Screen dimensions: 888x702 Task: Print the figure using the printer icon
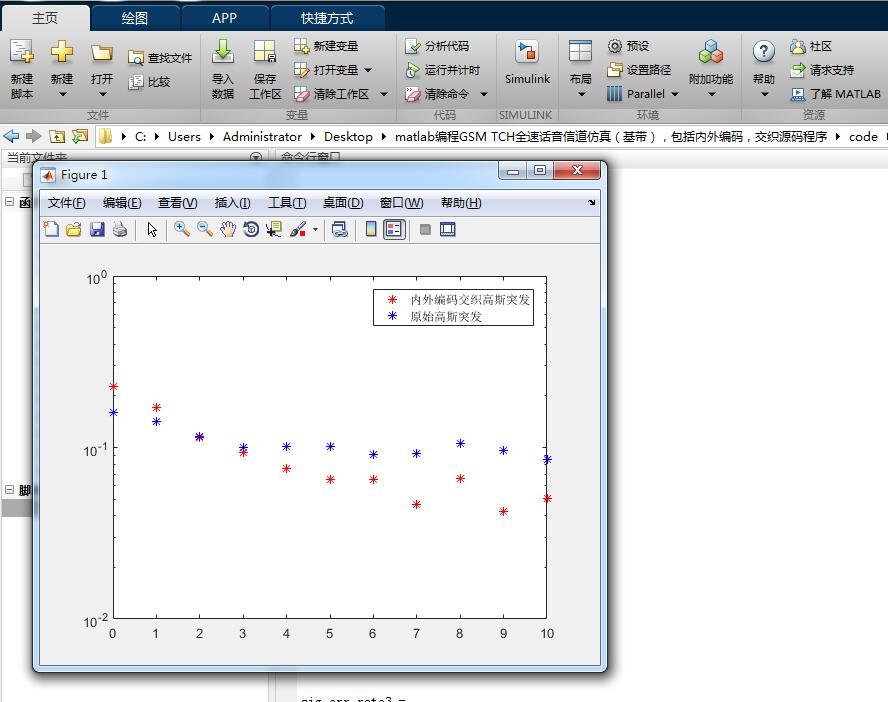[x=119, y=229]
